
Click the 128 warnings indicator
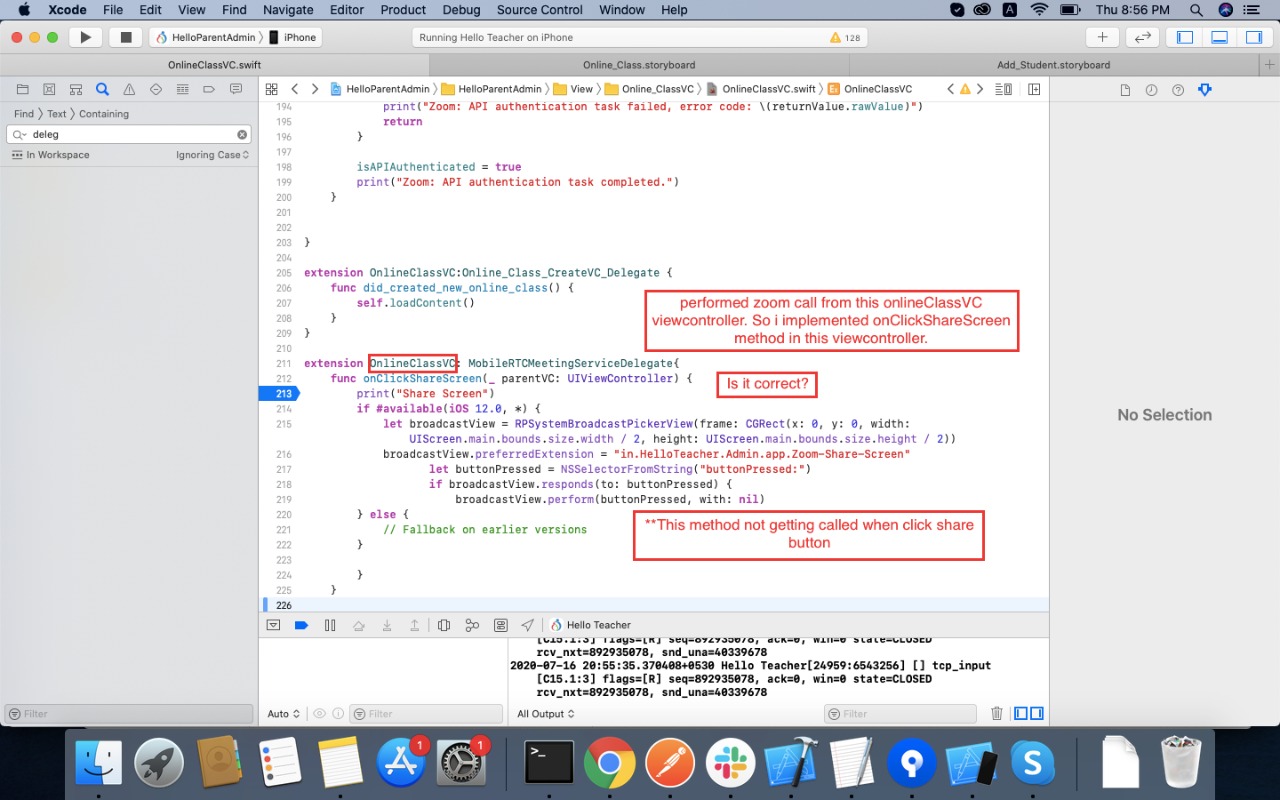tap(845, 37)
